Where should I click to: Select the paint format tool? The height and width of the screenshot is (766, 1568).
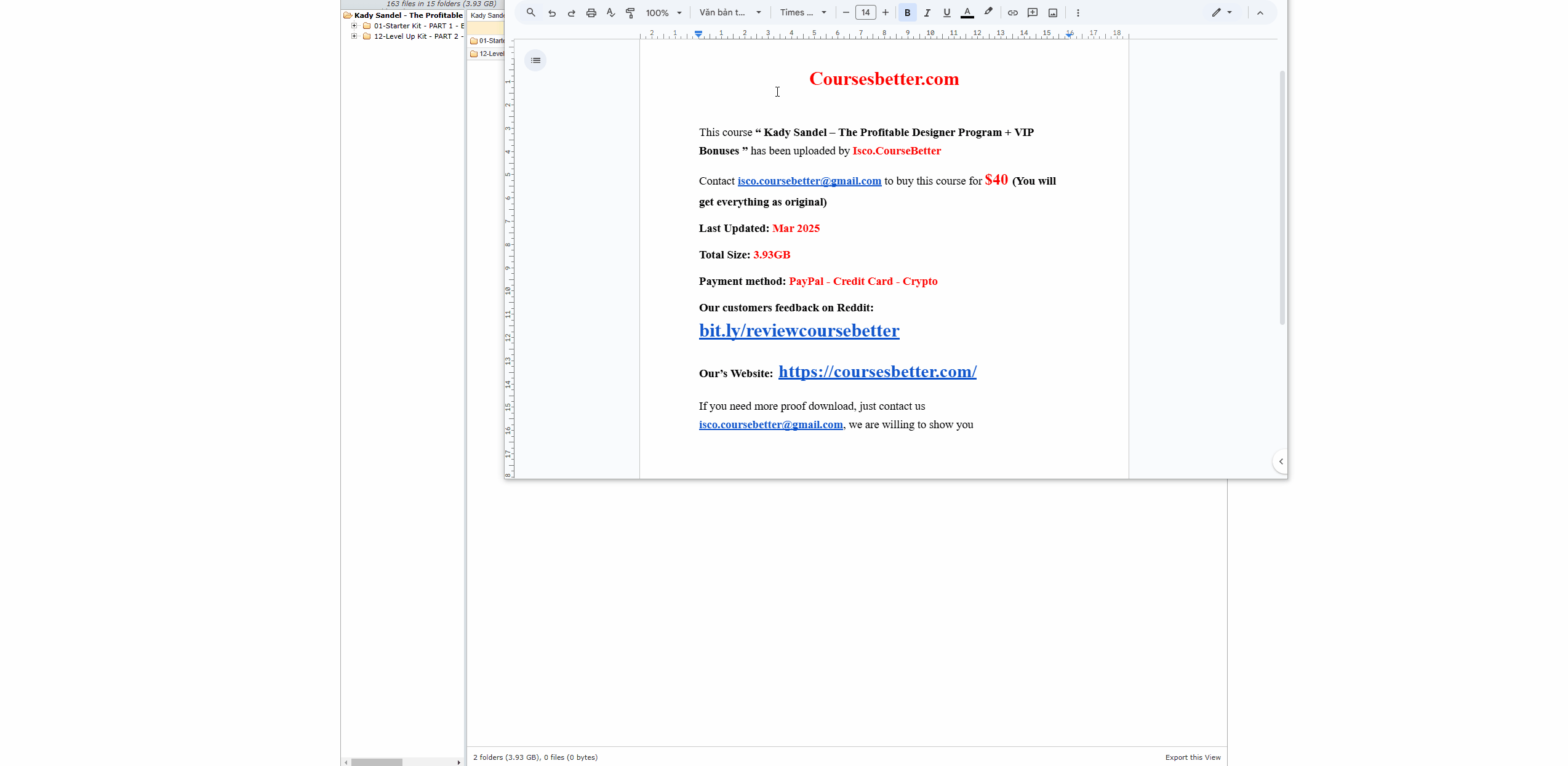[630, 12]
